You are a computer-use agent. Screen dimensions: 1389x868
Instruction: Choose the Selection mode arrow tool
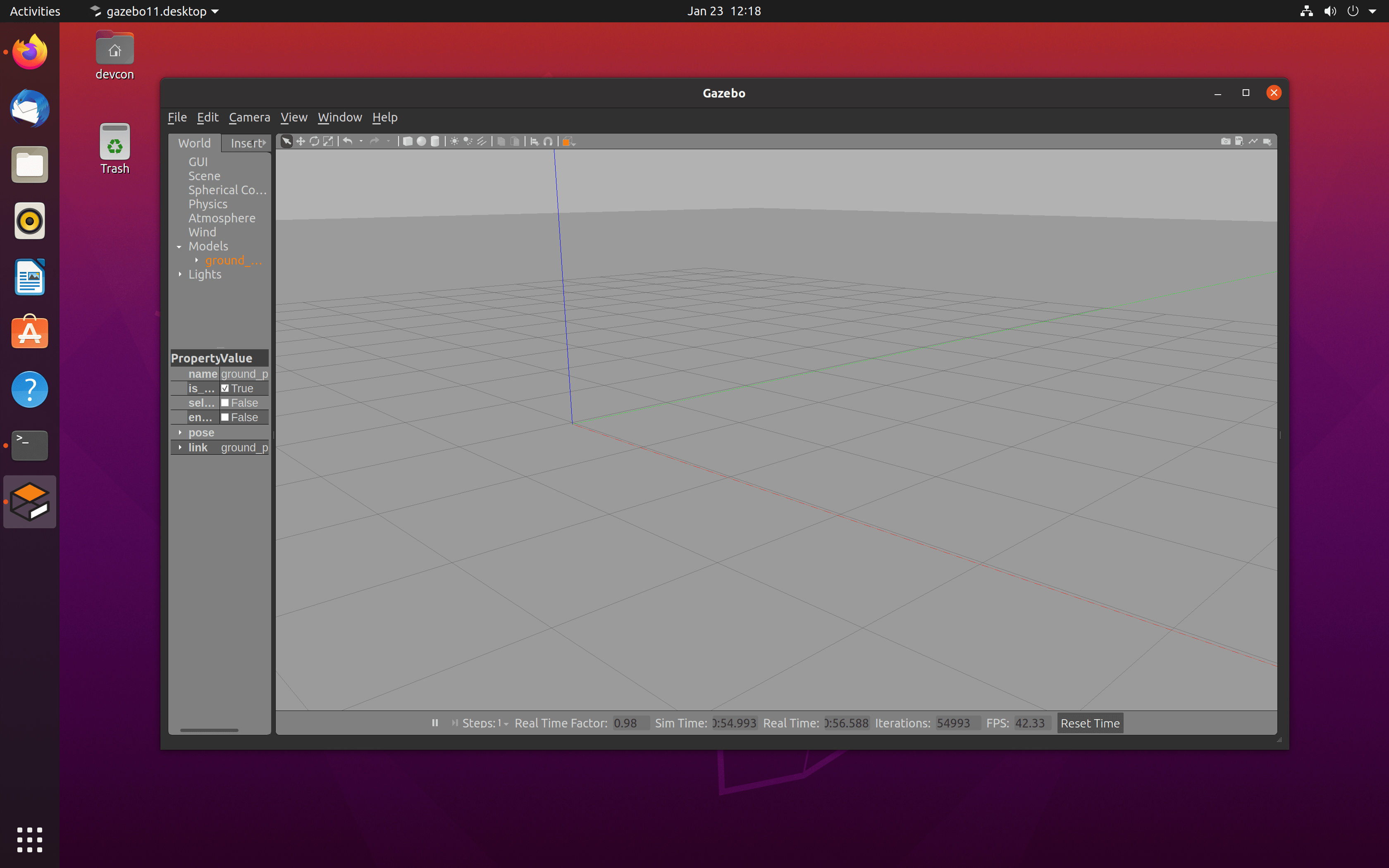pos(286,141)
